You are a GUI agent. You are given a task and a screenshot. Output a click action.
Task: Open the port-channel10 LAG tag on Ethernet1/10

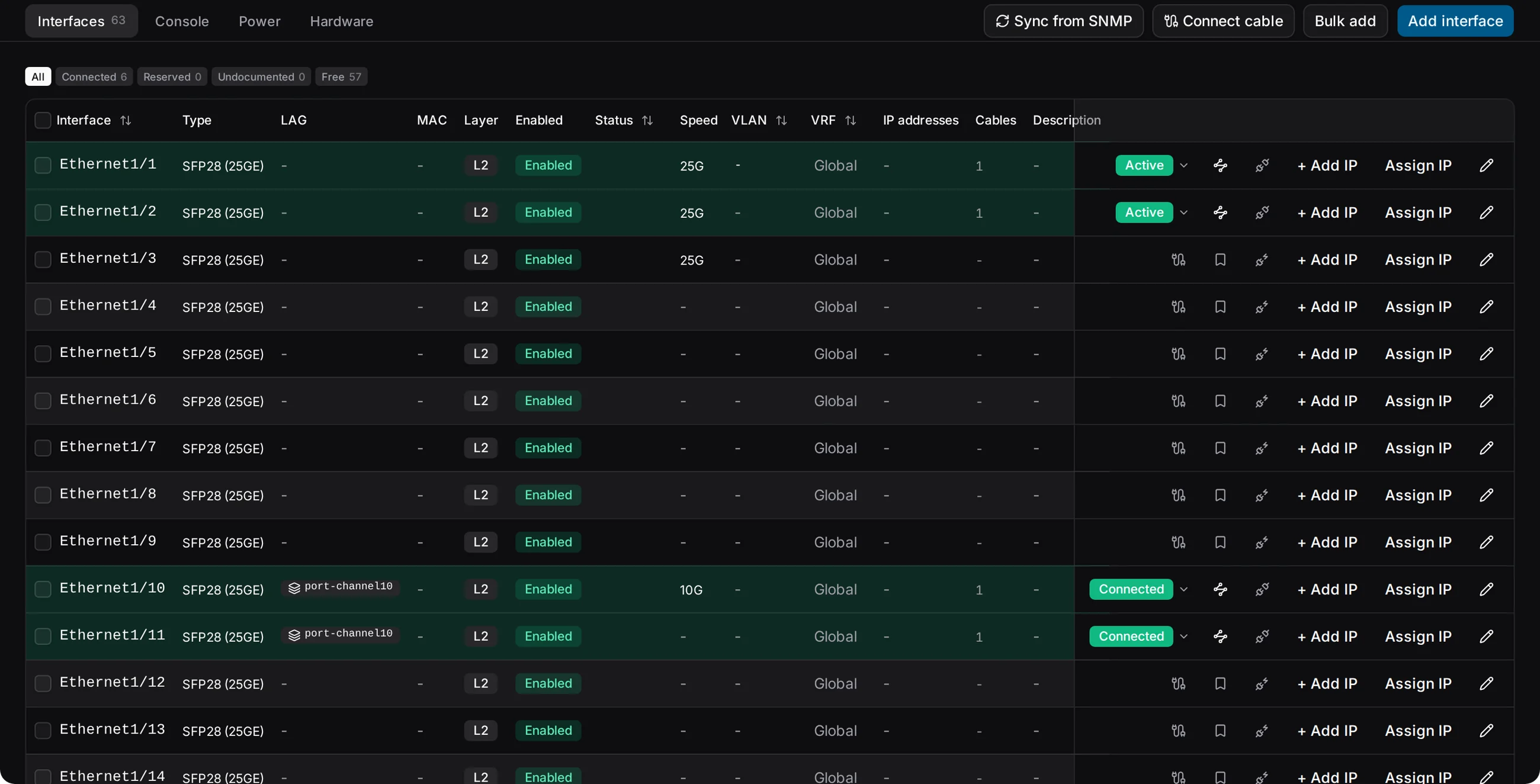click(341, 587)
